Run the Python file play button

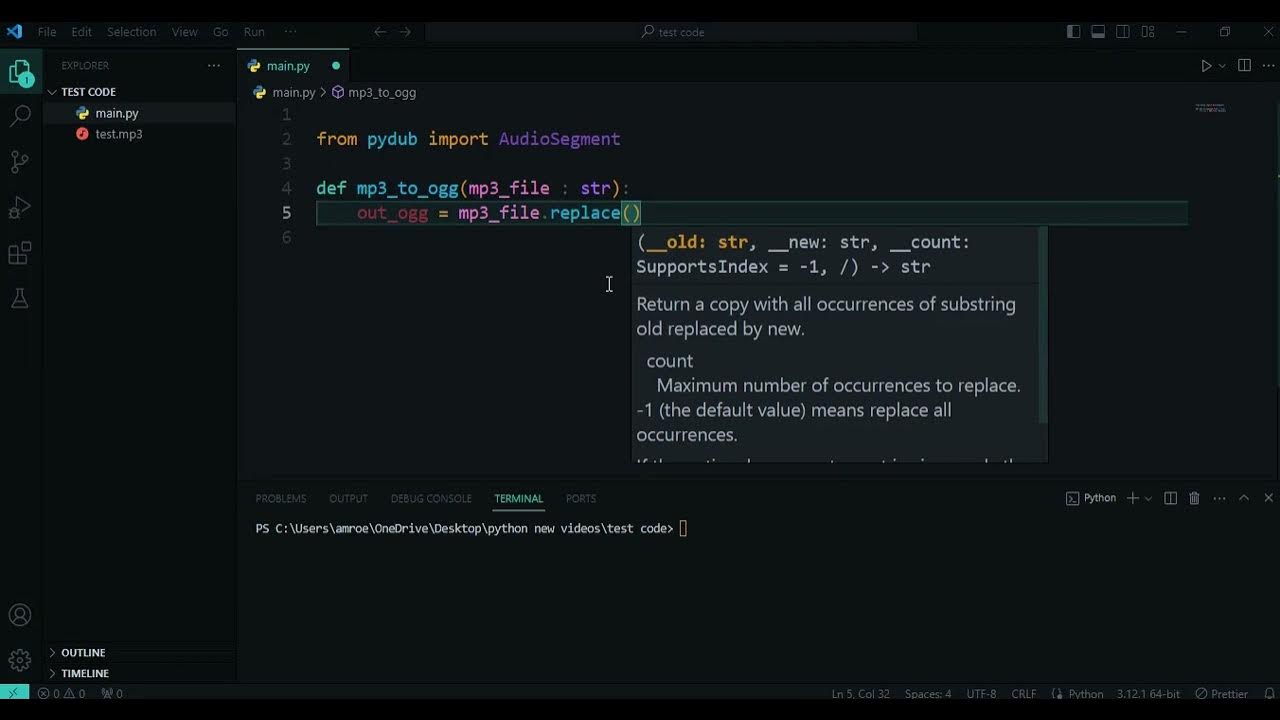pos(1206,66)
